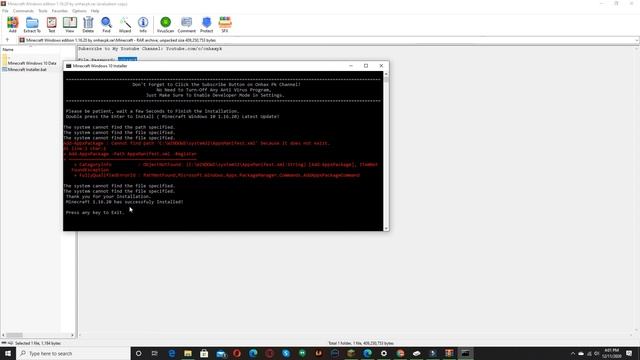The width and height of the screenshot is (640, 360).
Task: Click file list horizontal scrollbar thumb
Action: coord(14,335)
